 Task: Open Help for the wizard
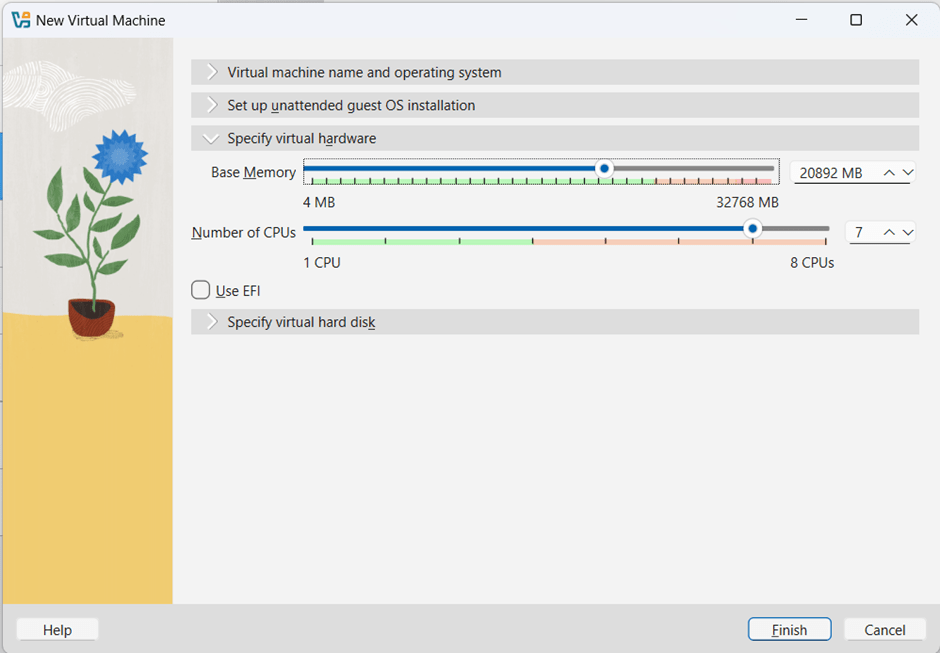tap(57, 630)
